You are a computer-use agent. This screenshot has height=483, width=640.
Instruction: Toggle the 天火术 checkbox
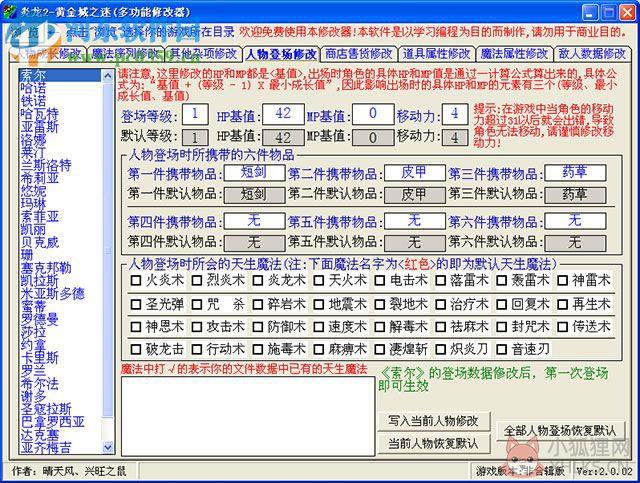coord(319,280)
